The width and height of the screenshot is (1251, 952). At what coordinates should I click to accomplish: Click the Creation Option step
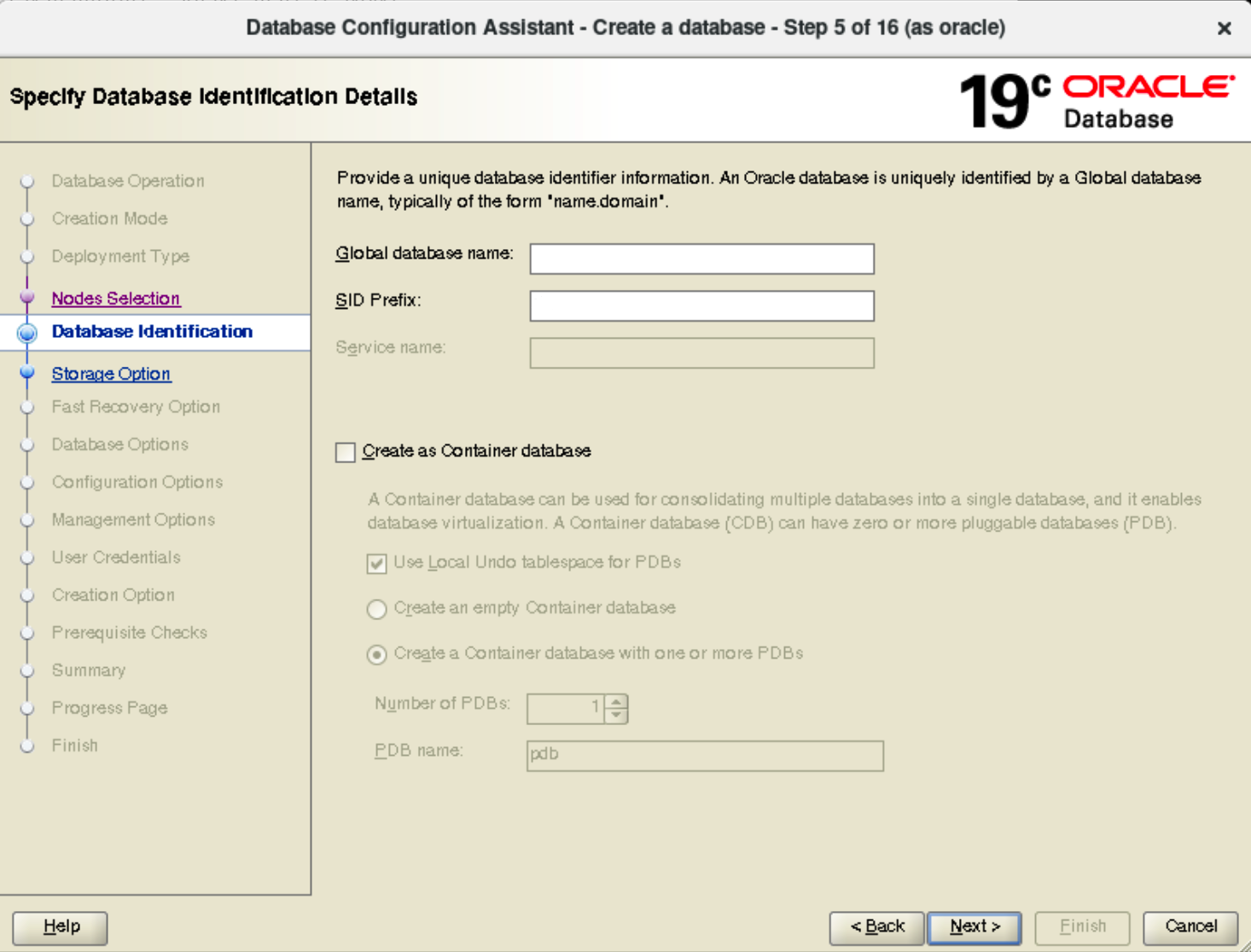[x=113, y=595]
